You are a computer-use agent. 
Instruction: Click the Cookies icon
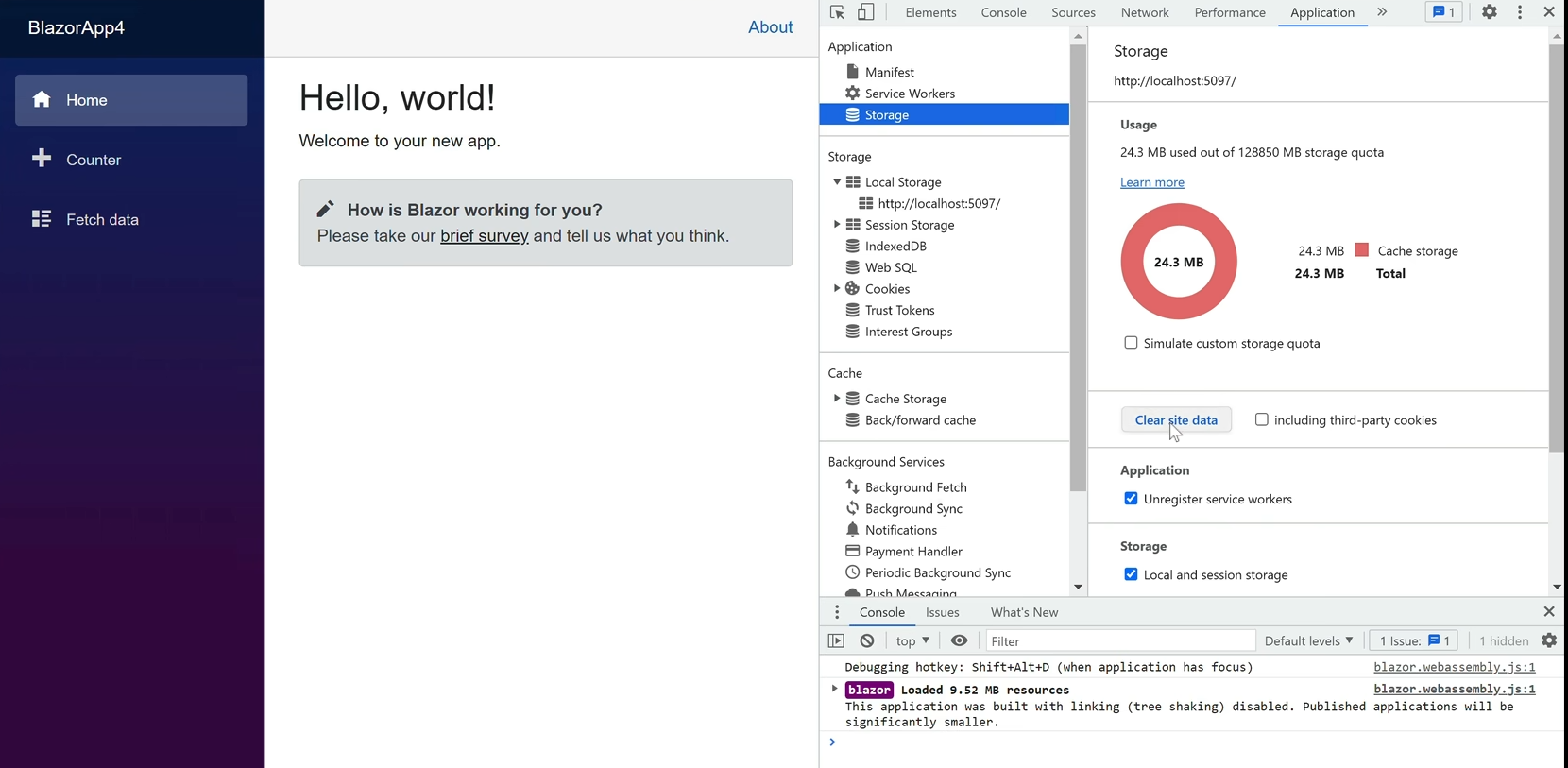tap(852, 288)
